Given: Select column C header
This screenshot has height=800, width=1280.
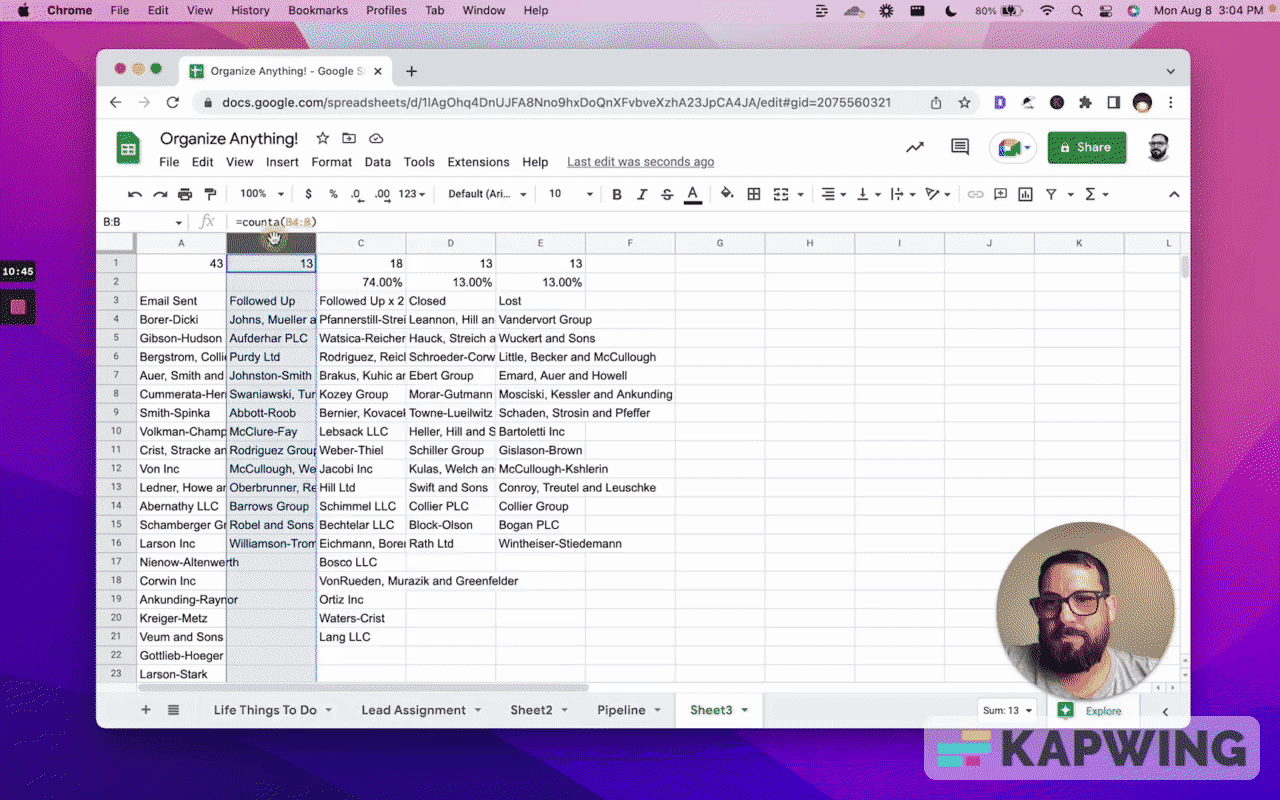Looking at the screenshot, I should pyautogui.click(x=361, y=243).
